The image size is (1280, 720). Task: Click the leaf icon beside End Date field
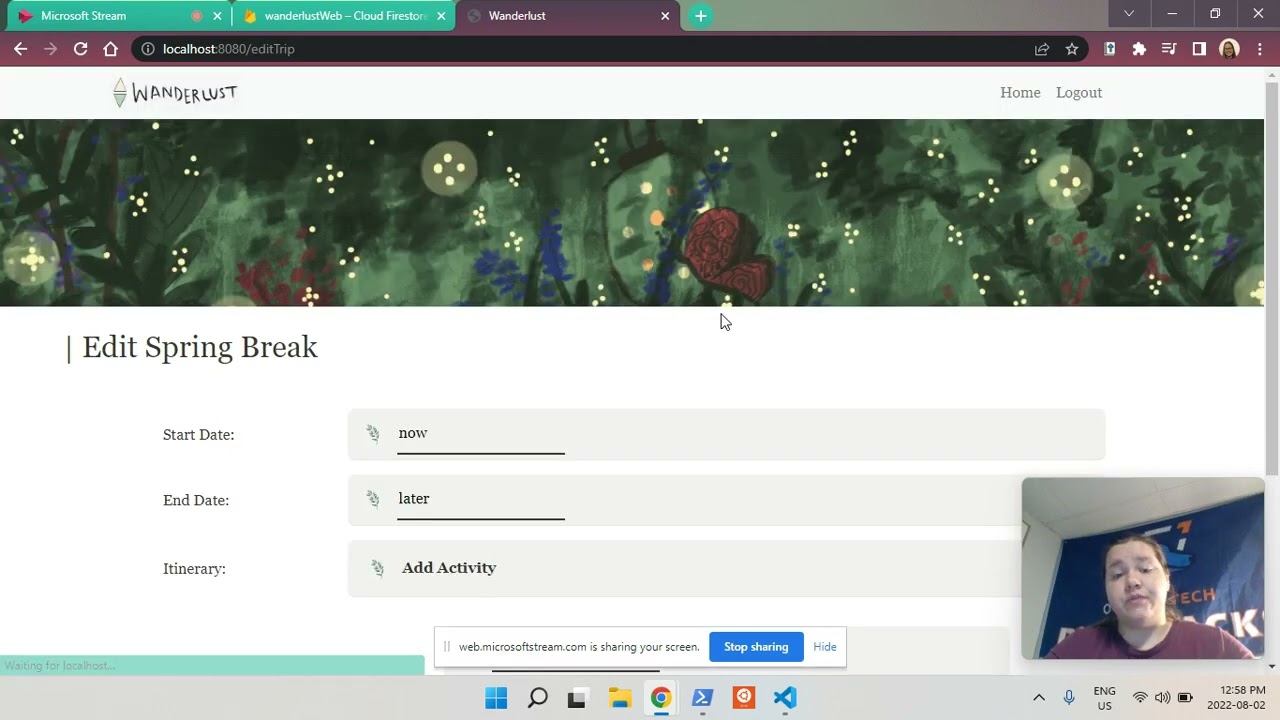tap(373, 499)
